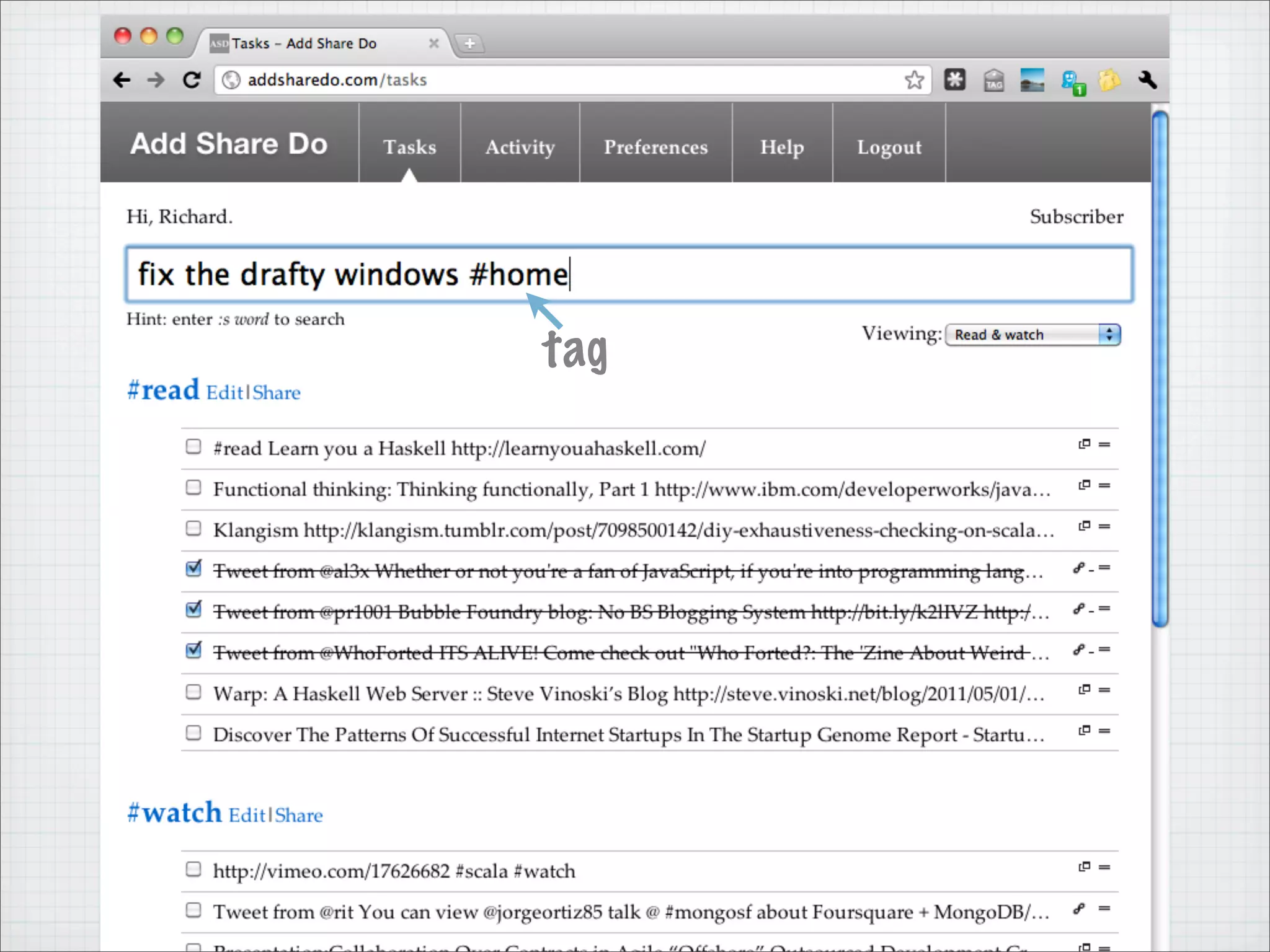Image resolution: width=1270 pixels, height=952 pixels.
Task: Click drag handle on Klangism row
Action: [1104, 526]
